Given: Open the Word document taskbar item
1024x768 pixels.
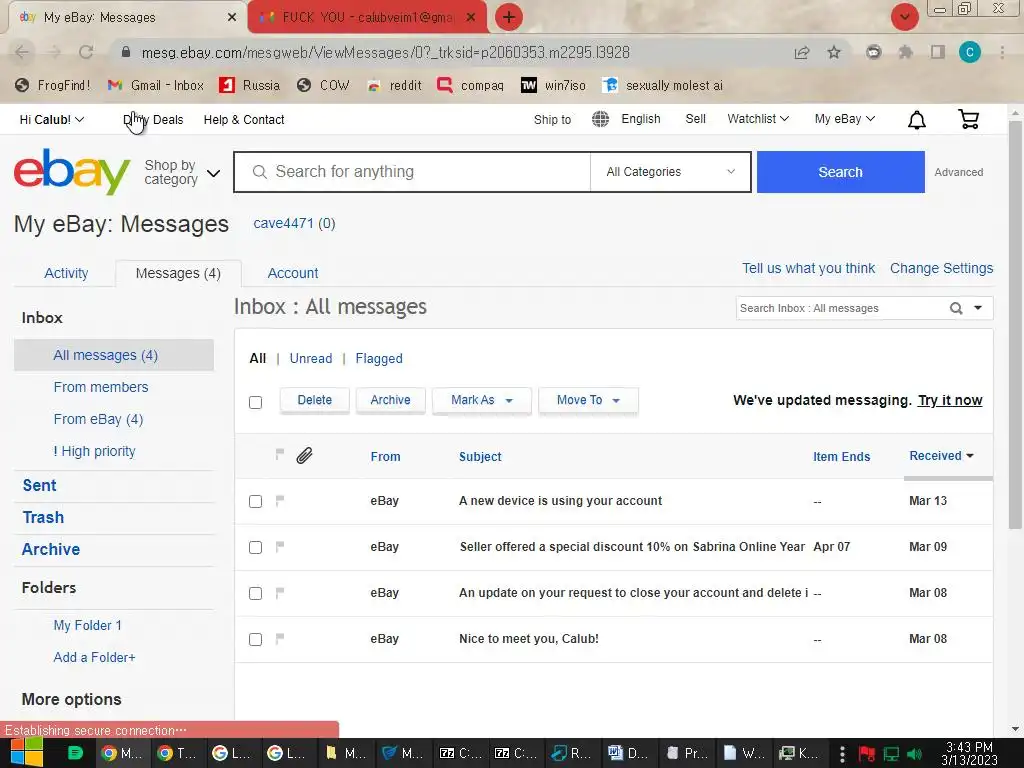Looking at the screenshot, I should point(628,753).
